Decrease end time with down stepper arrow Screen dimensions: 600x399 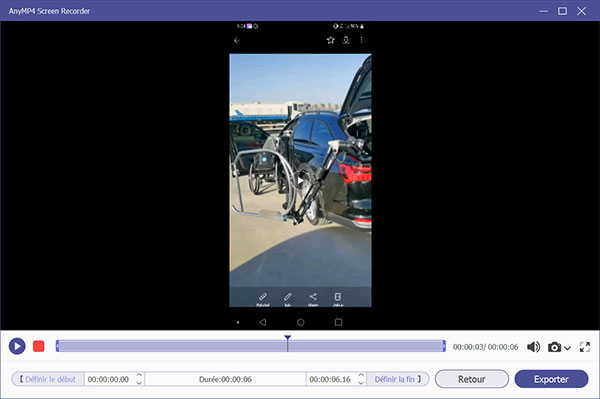(361, 383)
